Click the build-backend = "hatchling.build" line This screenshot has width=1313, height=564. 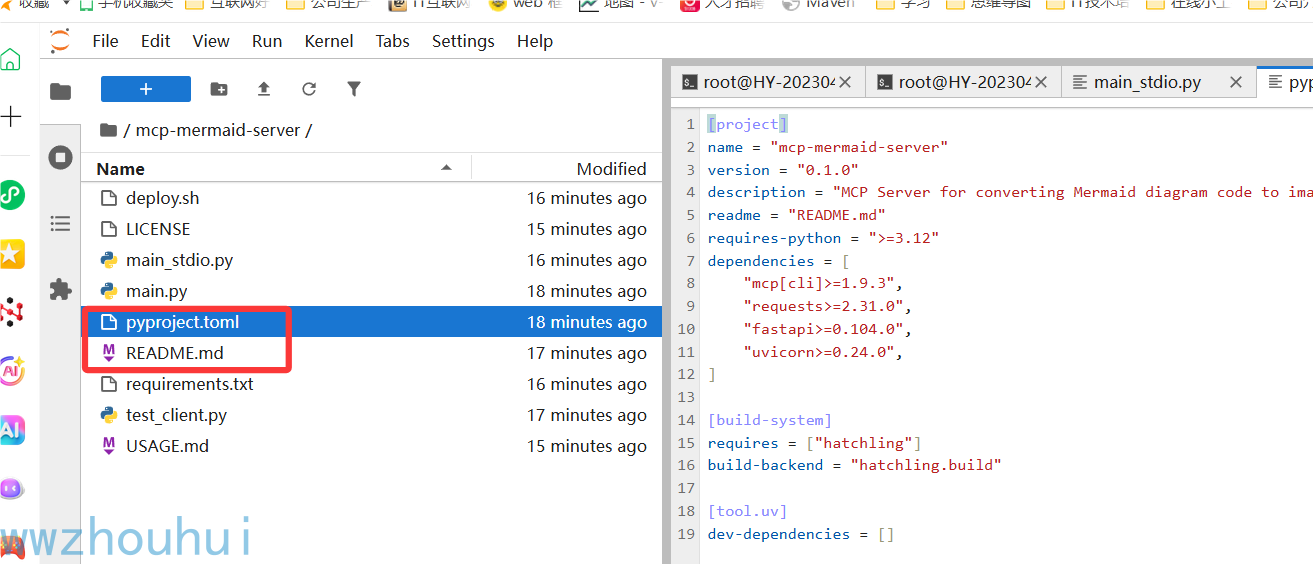coord(854,465)
